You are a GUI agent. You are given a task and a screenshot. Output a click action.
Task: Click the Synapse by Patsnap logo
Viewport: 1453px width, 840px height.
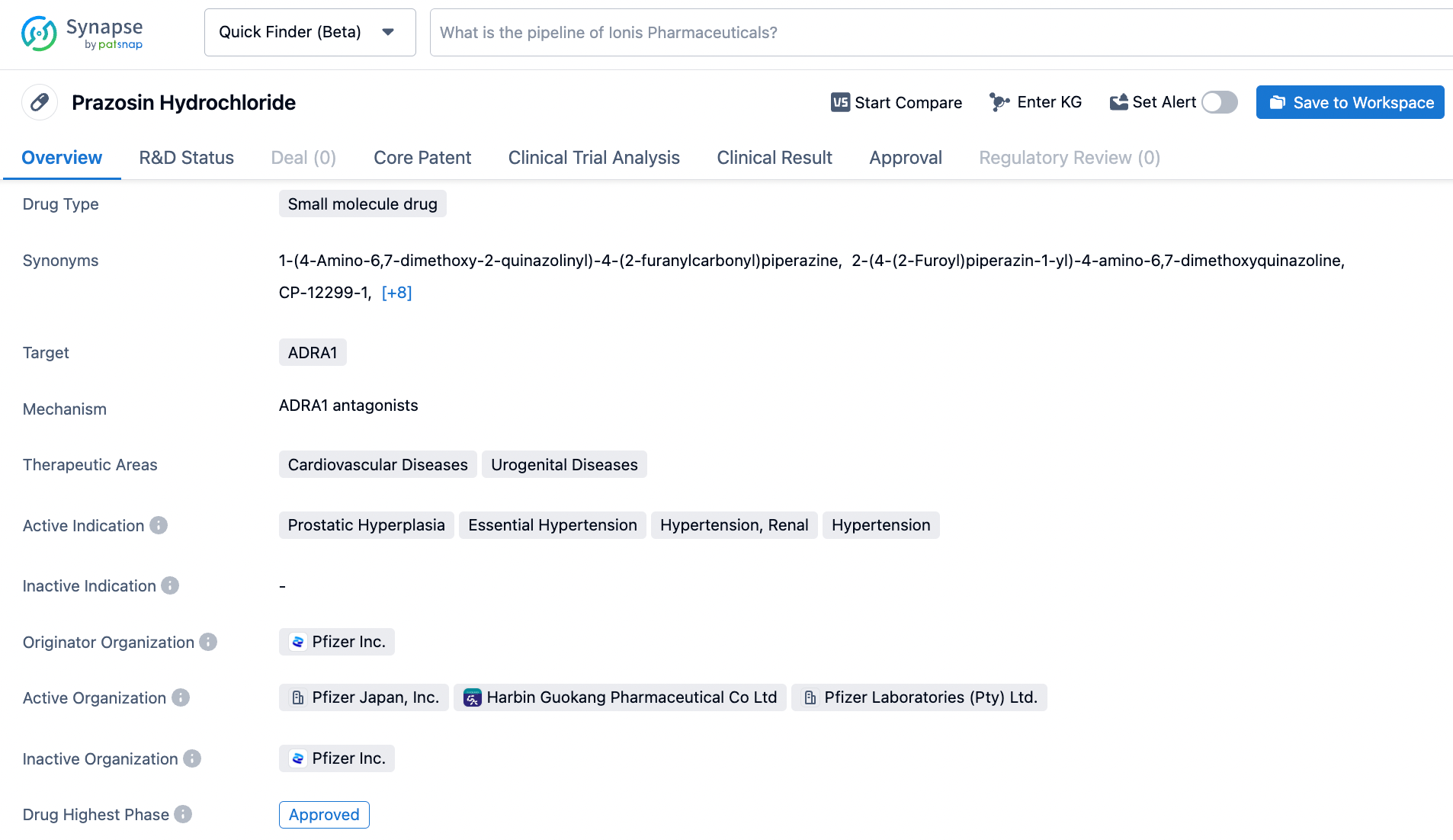pyautogui.click(x=82, y=34)
